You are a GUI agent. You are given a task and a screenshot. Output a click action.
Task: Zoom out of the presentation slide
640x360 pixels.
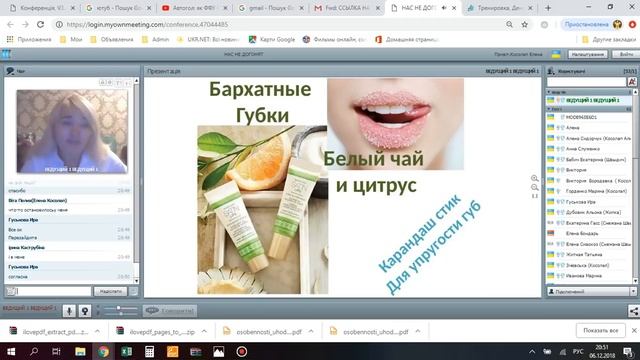(534, 187)
